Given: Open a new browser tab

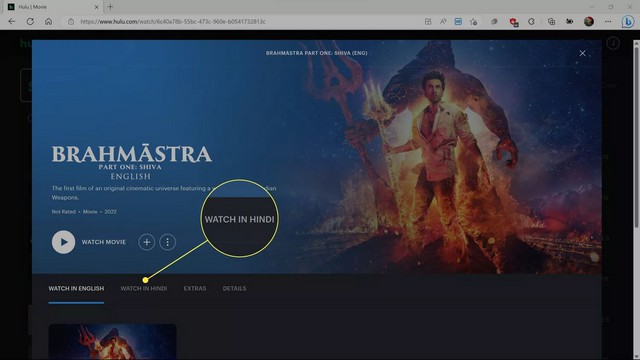Looking at the screenshot, I should [x=110, y=7].
